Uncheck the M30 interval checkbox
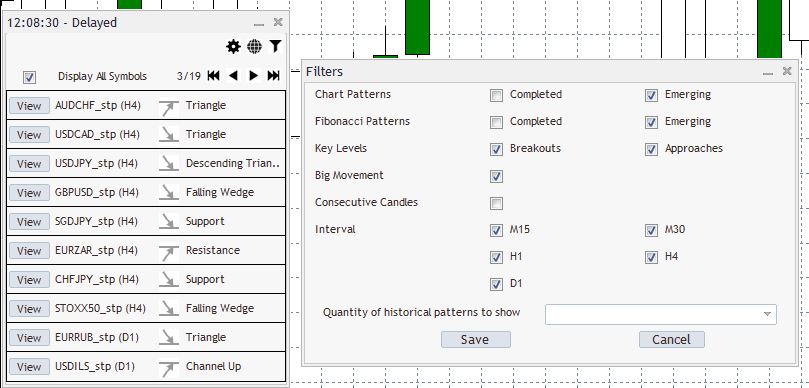The width and height of the screenshot is (809, 388). coord(652,230)
